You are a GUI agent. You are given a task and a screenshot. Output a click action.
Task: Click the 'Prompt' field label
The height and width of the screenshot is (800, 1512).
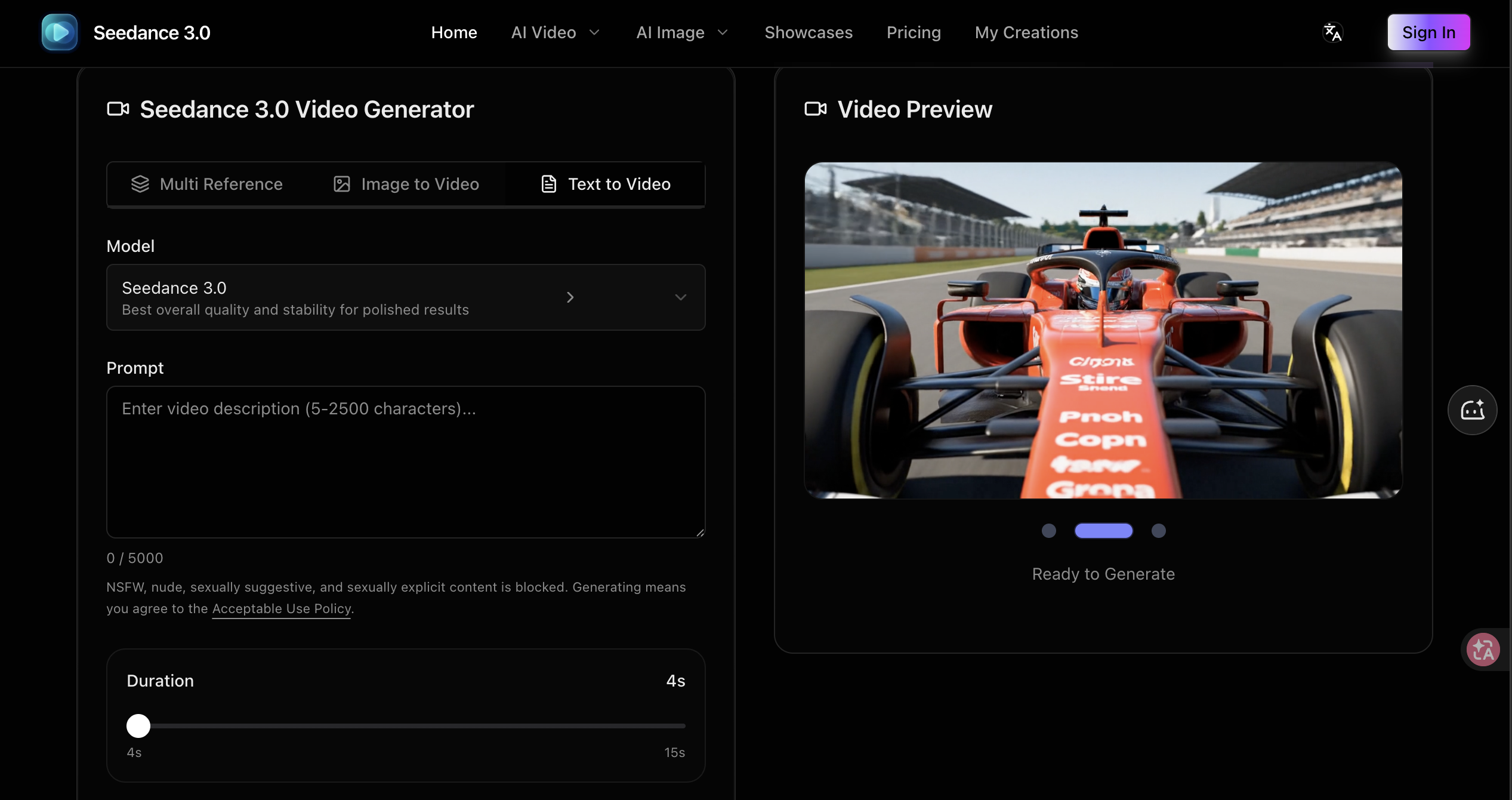click(135, 368)
